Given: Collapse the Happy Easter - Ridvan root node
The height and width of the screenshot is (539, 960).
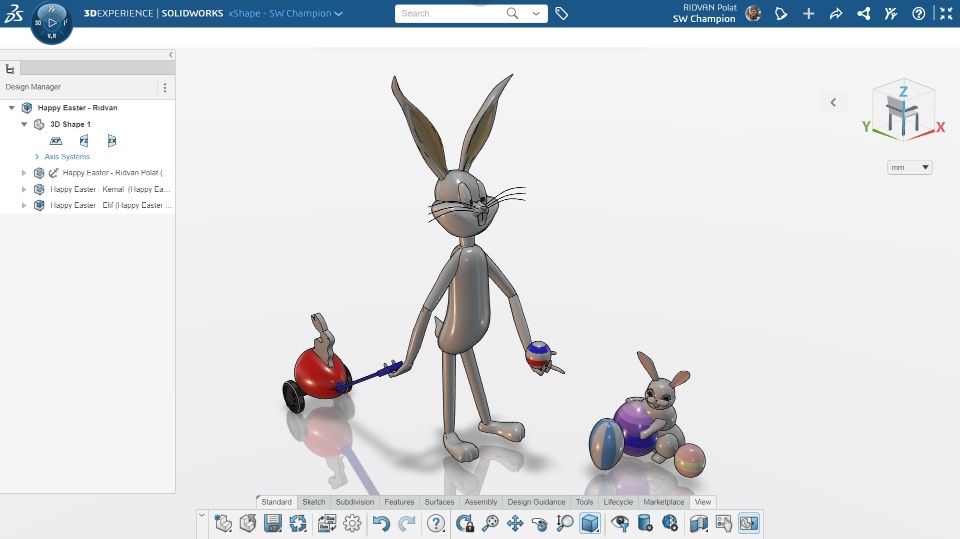Looking at the screenshot, I should pos(12,108).
